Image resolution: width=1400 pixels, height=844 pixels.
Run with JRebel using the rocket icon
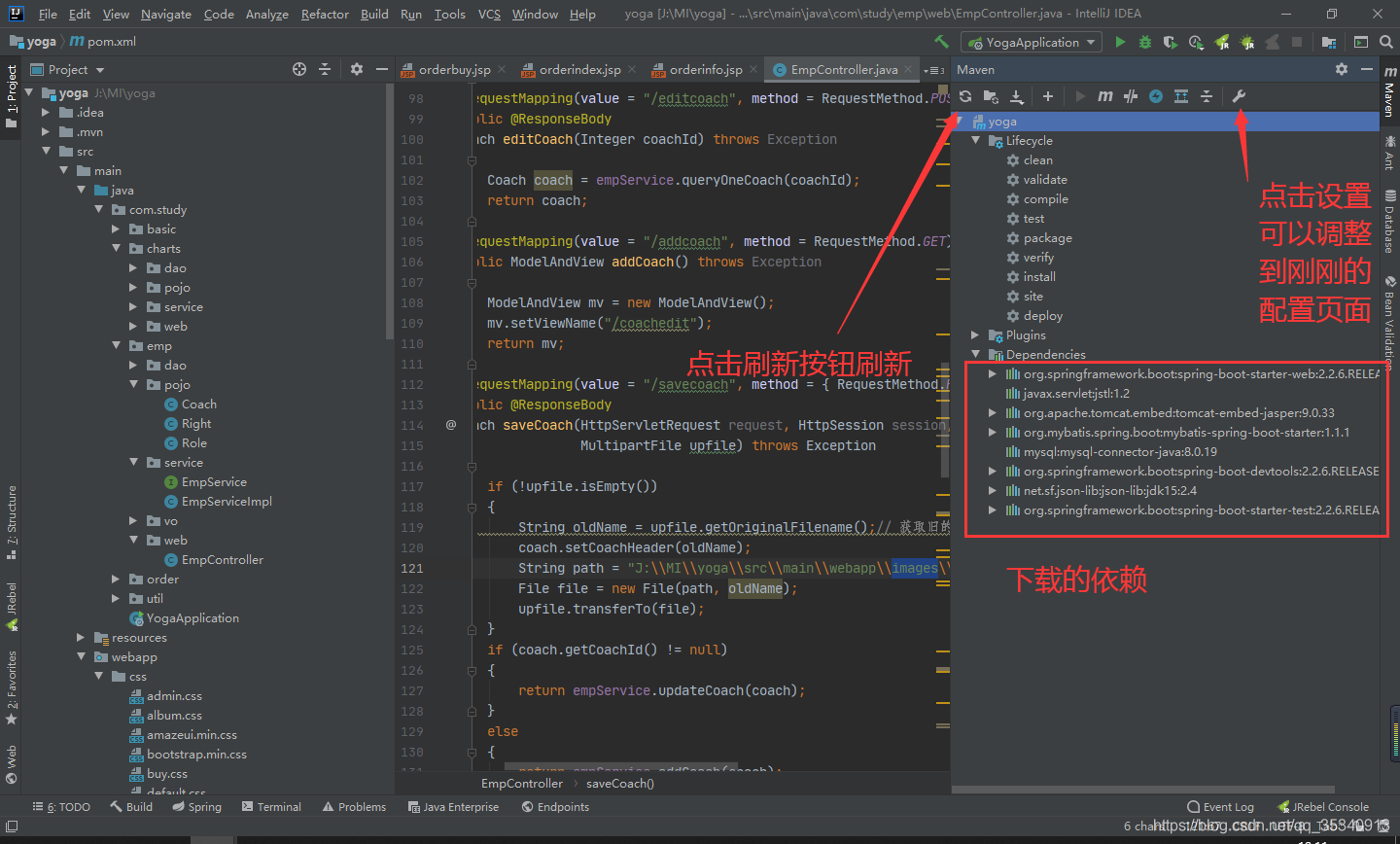click(x=1222, y=42)
